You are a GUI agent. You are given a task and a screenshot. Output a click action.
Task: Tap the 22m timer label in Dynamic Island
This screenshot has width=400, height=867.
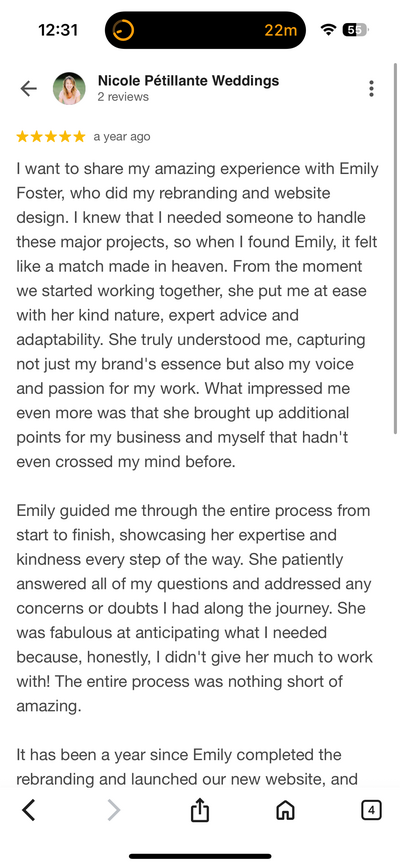[280, 30]
